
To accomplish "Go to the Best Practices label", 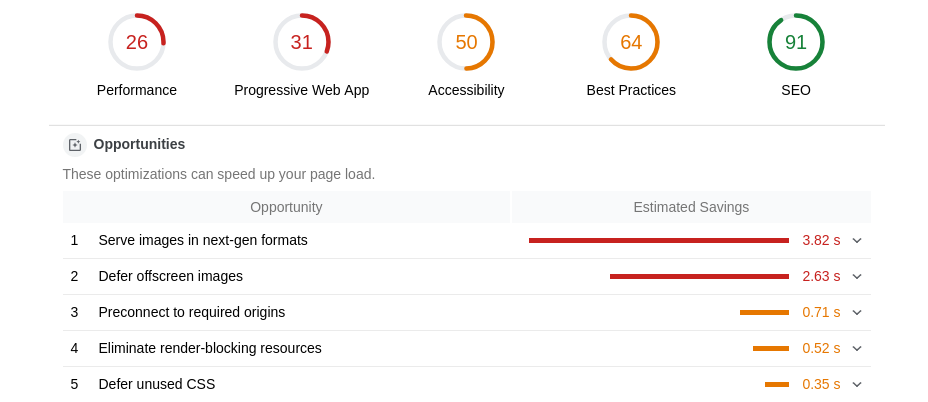I will (631, 90).
